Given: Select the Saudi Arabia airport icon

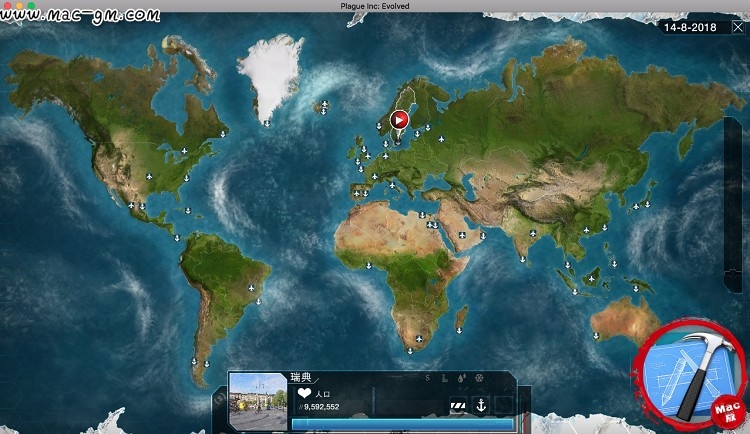Looking at the screenshot, I should click(462, 235).
